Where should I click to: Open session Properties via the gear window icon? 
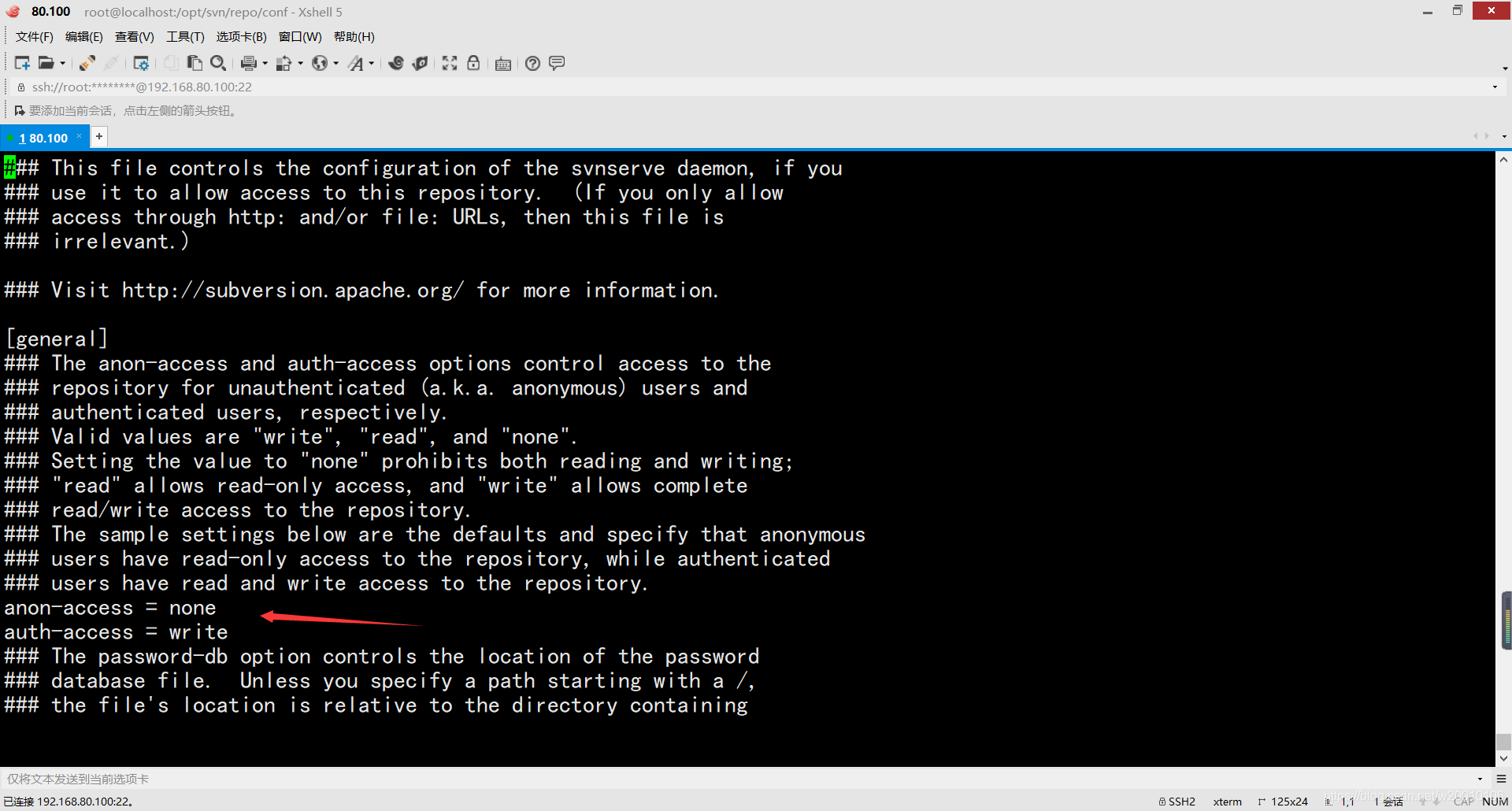141,63
